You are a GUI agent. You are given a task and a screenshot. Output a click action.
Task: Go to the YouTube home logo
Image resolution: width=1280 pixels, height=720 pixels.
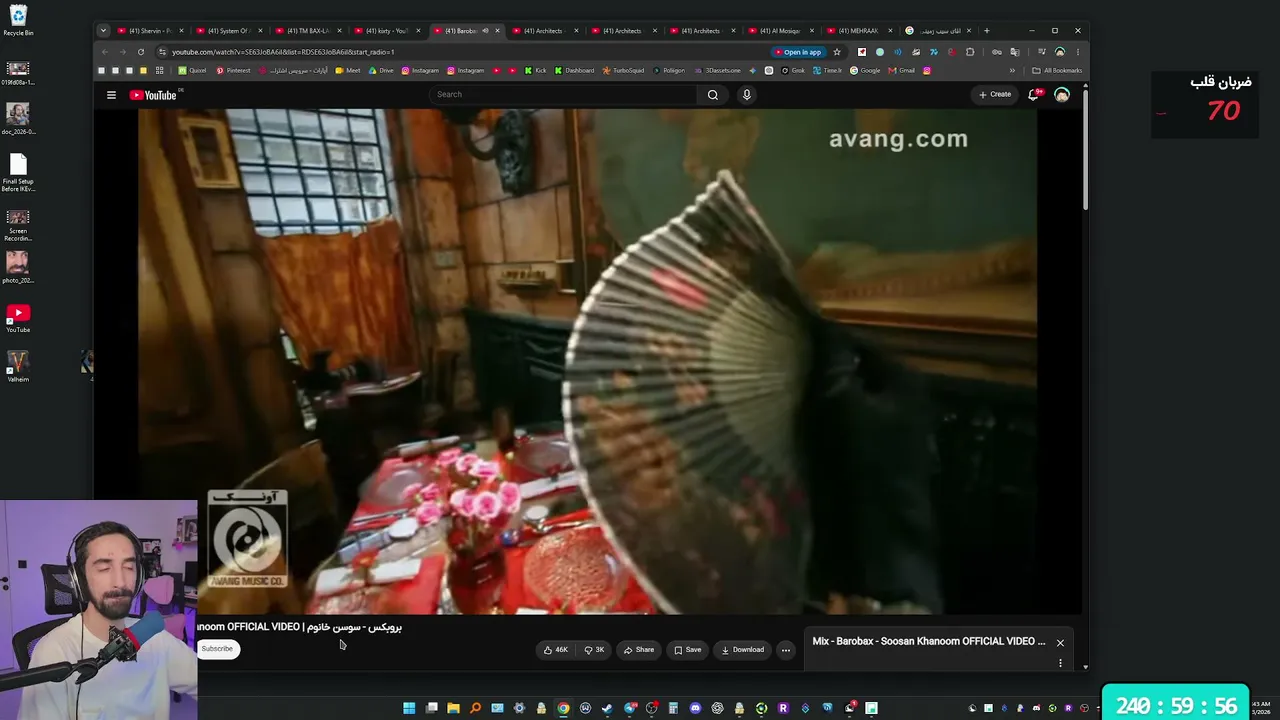tap(153, 95)
